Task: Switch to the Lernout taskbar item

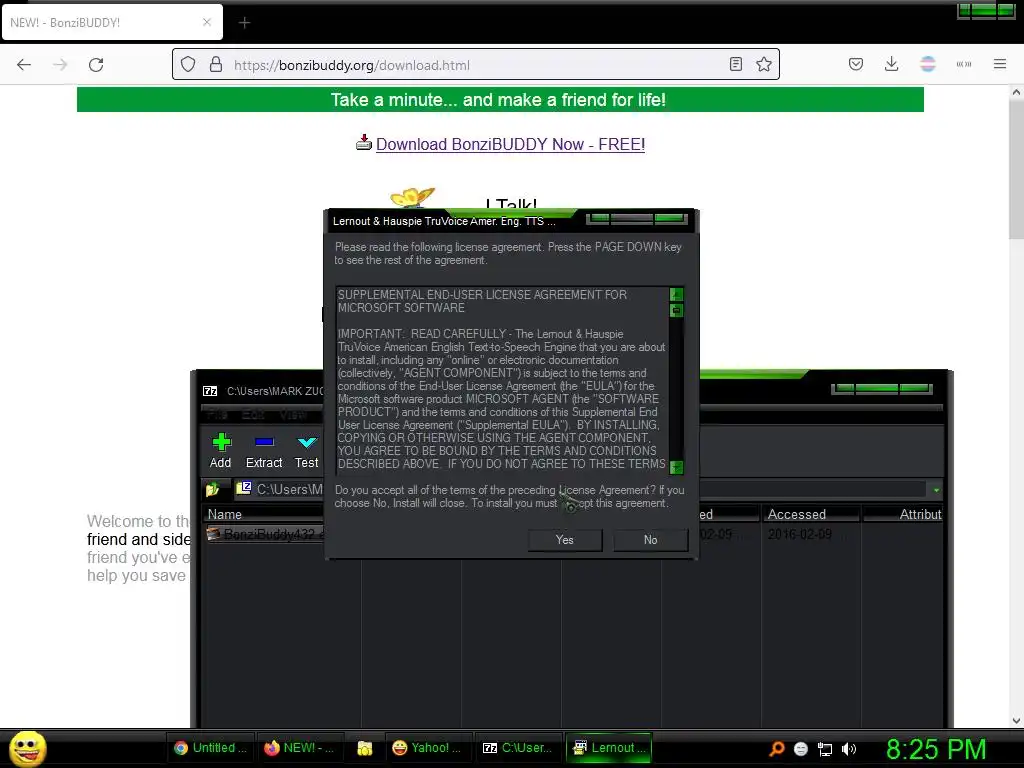Action: (609, 748)
